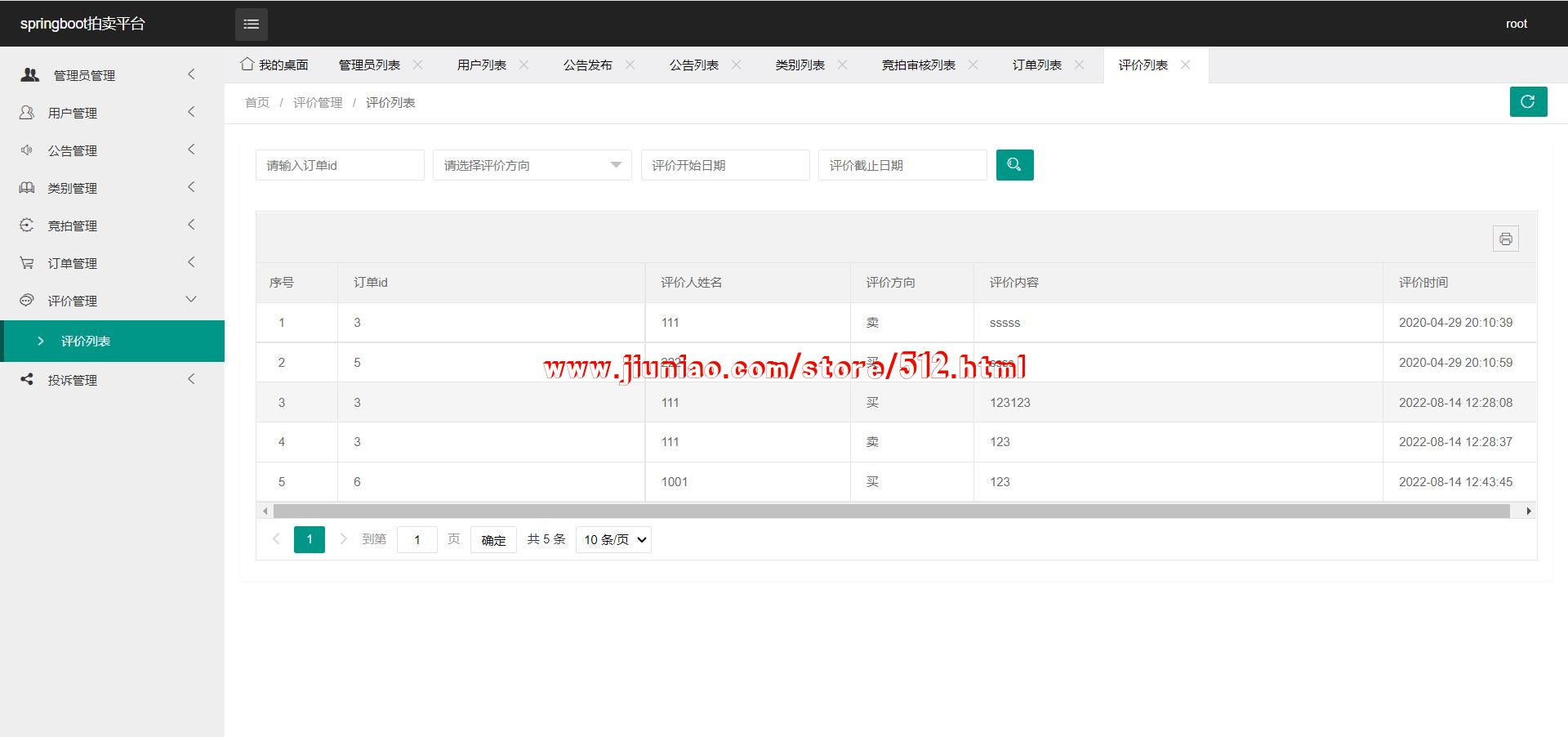1568x737 pixels.
Task: Click the green refresh icon button
Action: coord(1528,102)
